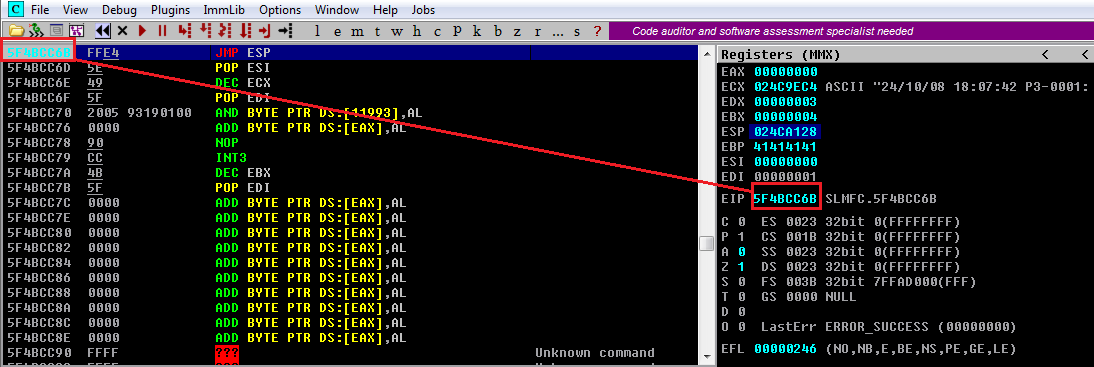Open the Debug menu
This screenshot has width=1094, height=367.
tap(119, 10)
